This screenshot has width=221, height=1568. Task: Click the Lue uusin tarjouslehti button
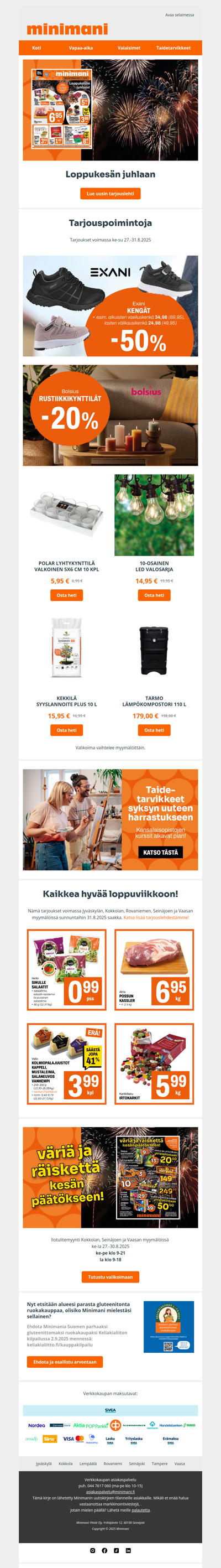click(x=110, y=194)
